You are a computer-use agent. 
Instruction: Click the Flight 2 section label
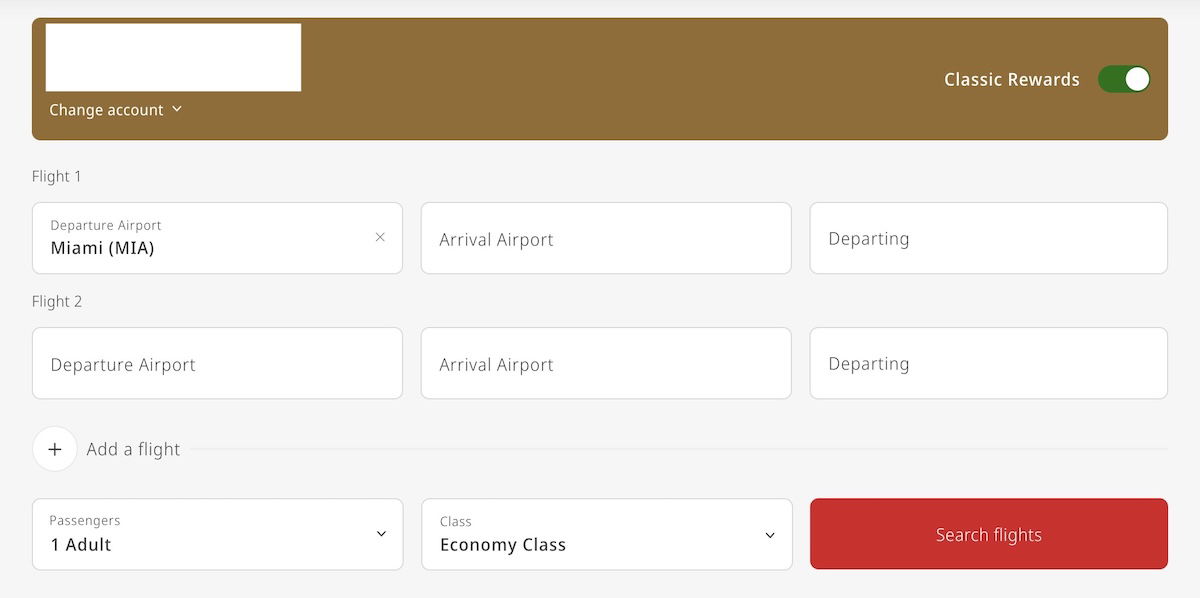tap(57, 301)
